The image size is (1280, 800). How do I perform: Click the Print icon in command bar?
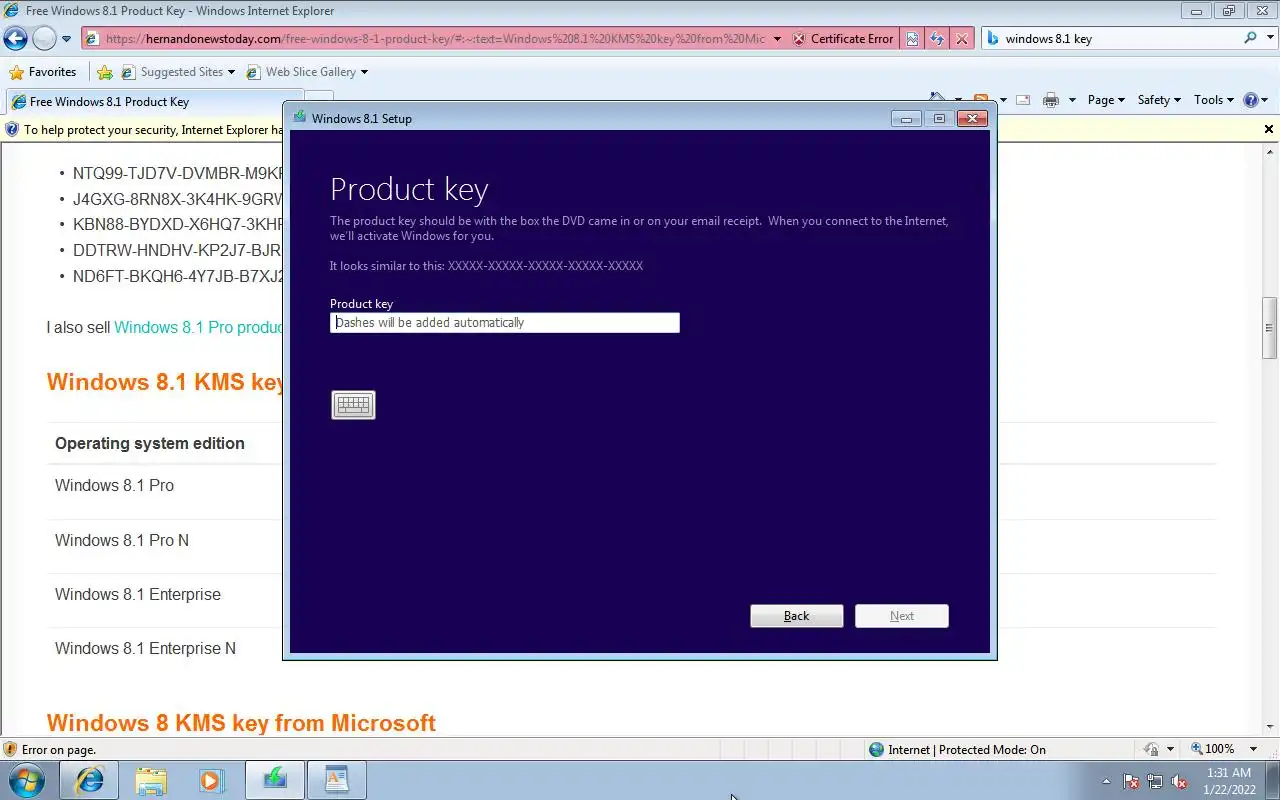tap(1050, 100)
